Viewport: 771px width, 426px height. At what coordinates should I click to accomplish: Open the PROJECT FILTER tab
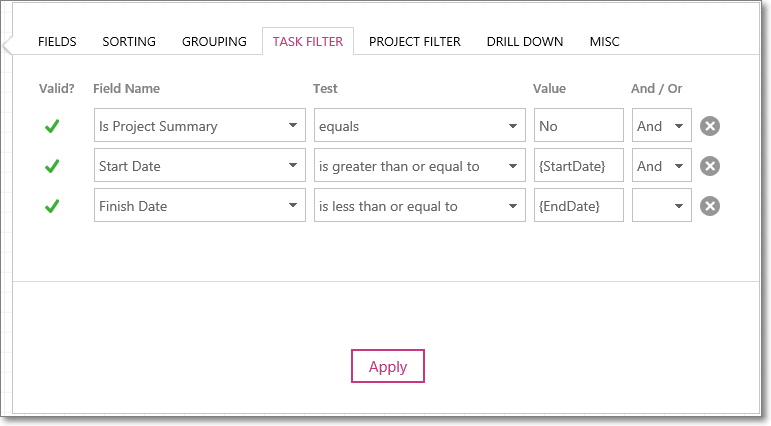(415, 42)
